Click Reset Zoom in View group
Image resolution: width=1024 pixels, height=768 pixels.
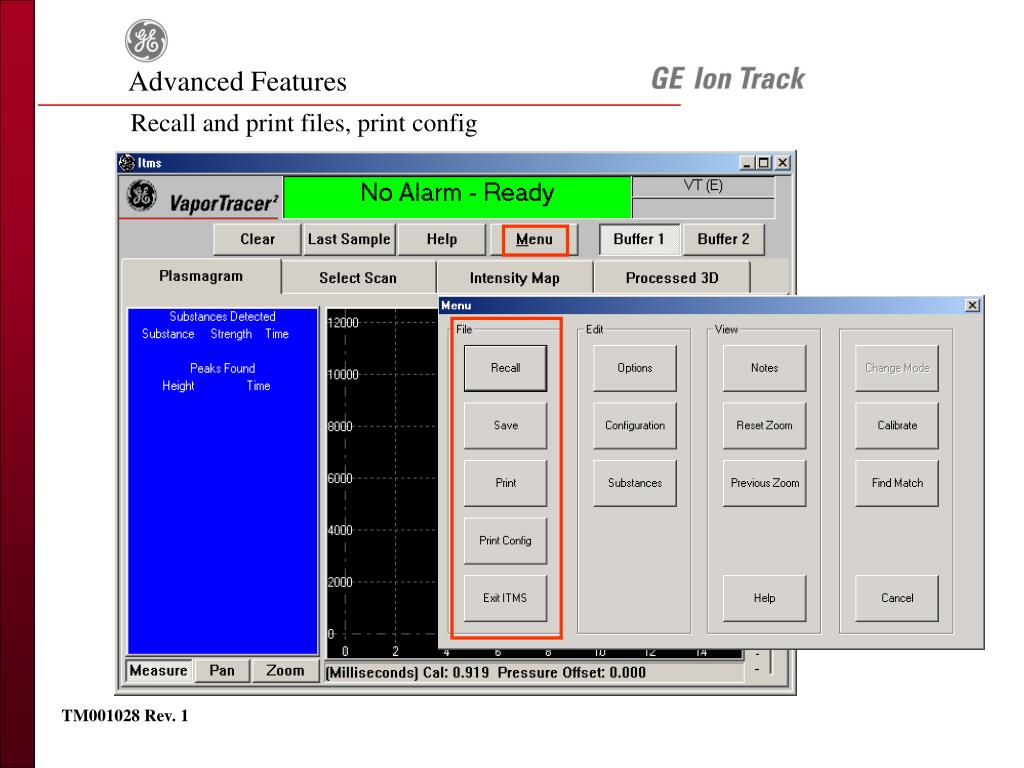(765, 426)
